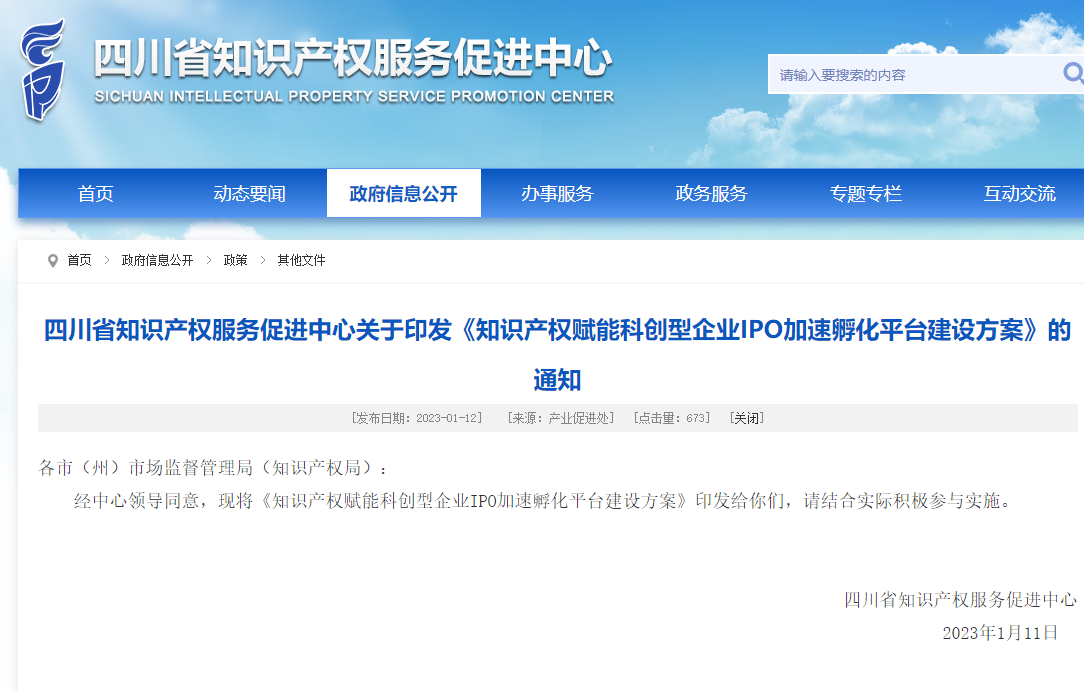Open the 专题专栏 navigation item
The height and width of the screenshot is (691, 1084).
(x=865, y=194)
